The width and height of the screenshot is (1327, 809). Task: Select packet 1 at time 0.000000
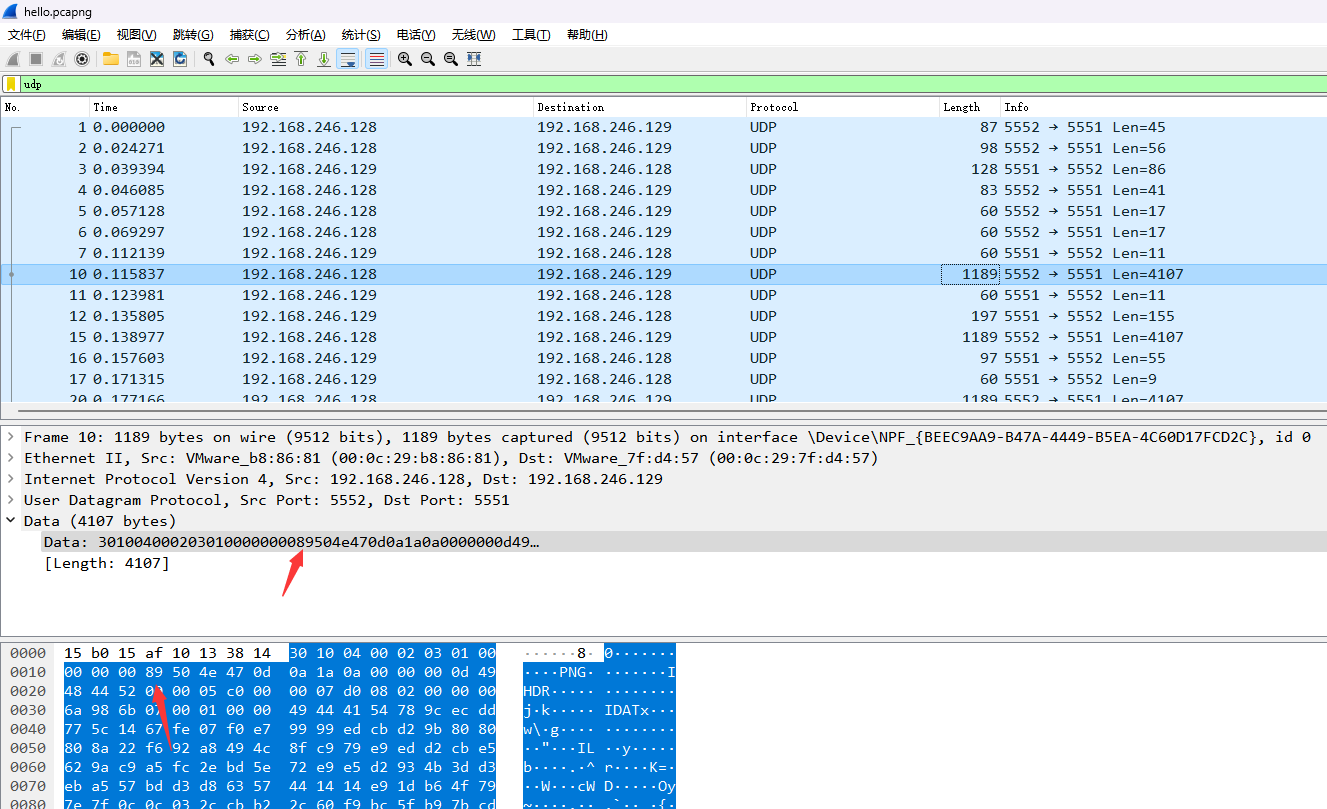[x=663, y=127]
